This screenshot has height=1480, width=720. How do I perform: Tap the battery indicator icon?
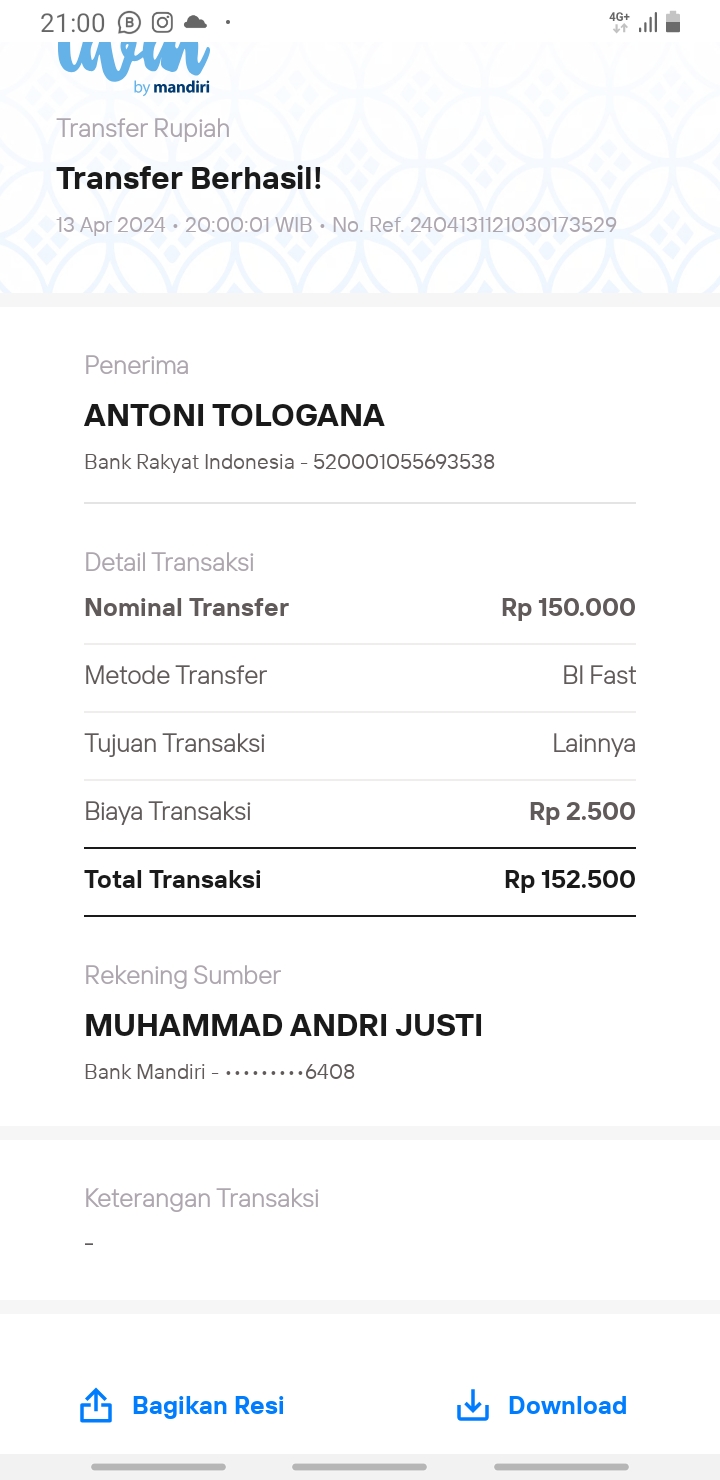[673, 22]
